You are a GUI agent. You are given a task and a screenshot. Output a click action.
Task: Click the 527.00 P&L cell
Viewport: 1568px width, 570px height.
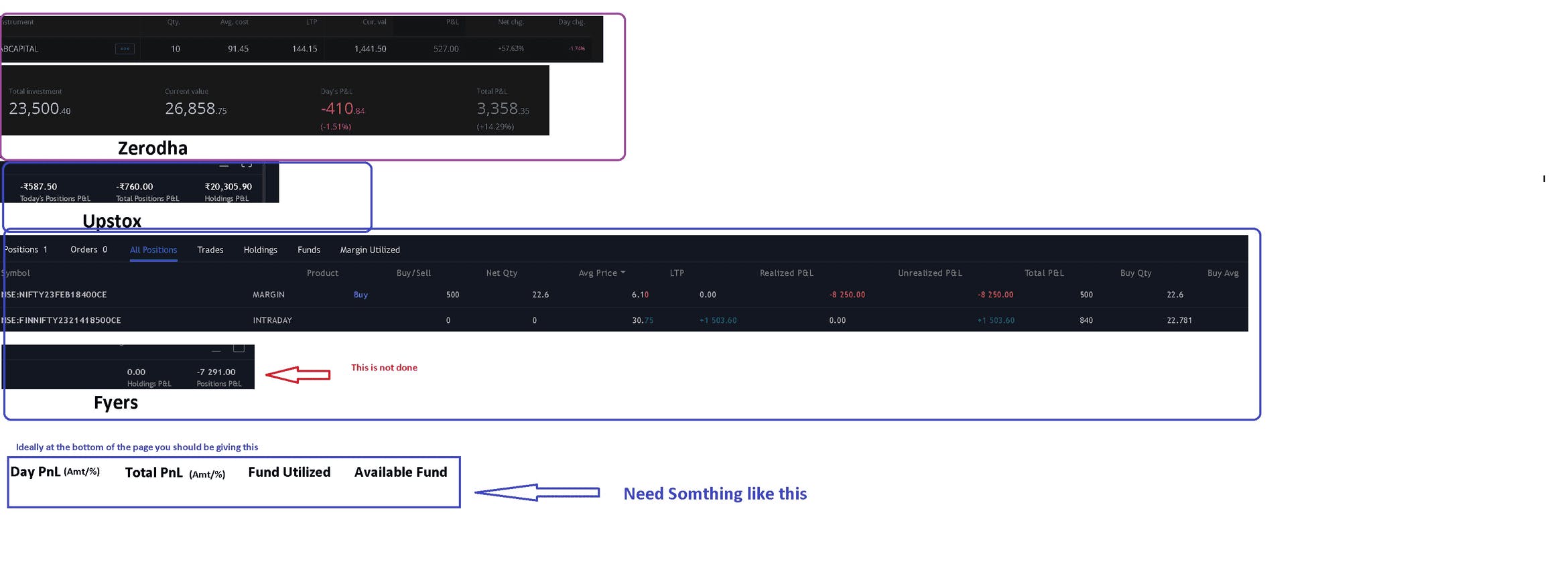[446, 49]
